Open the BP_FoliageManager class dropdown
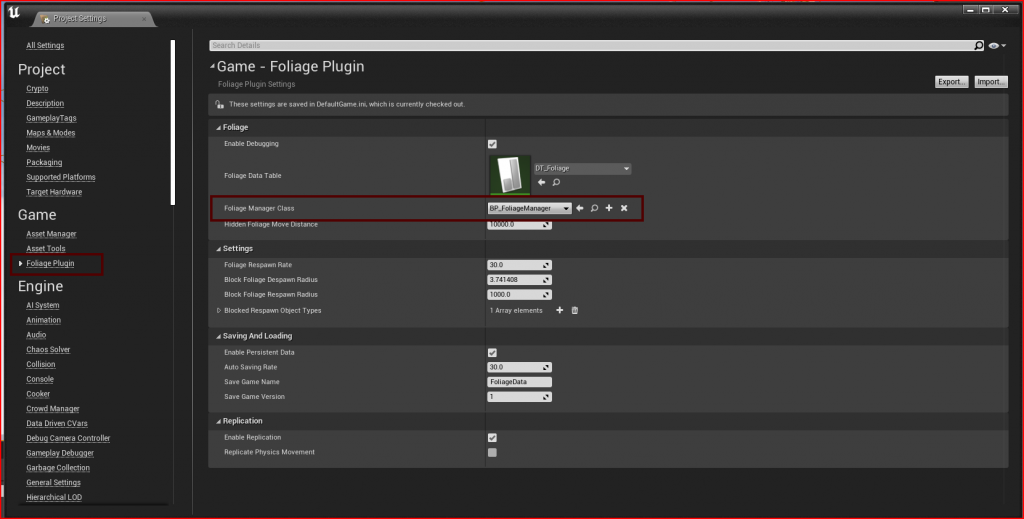The image size is (1024, 519). (530, 208)
